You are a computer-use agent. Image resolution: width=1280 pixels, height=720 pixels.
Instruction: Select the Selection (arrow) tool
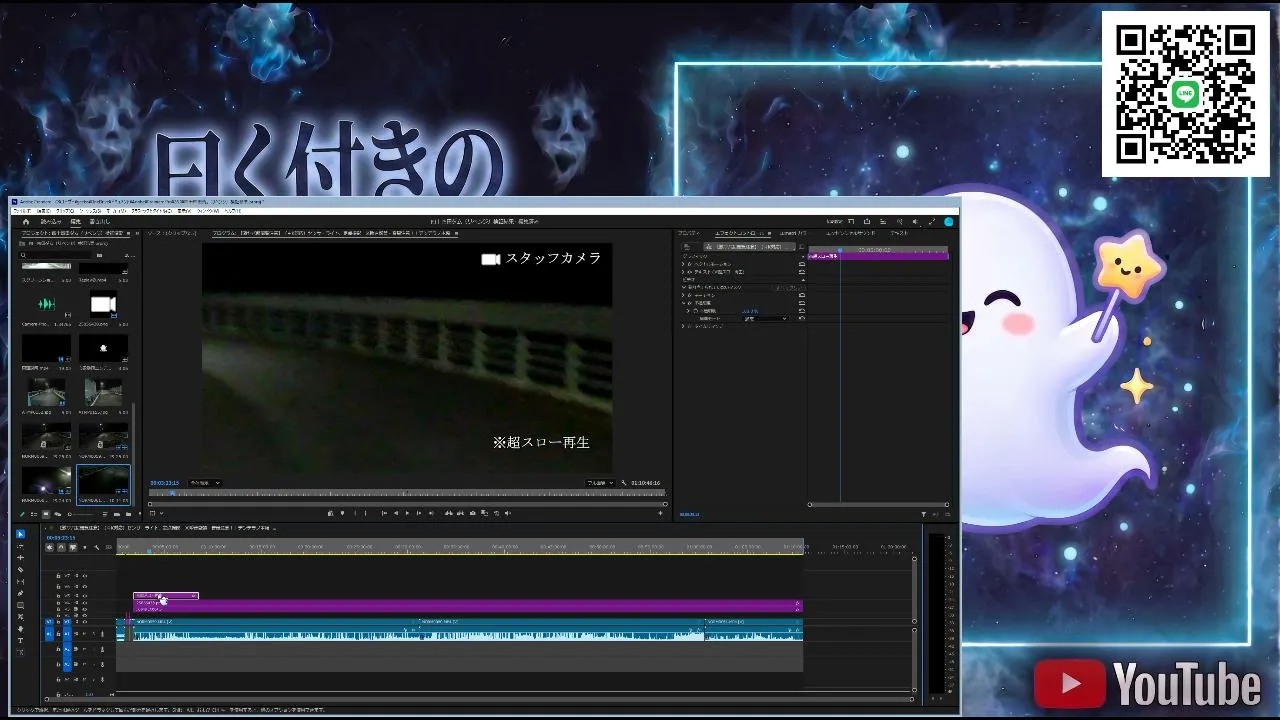tap(20, 534)
